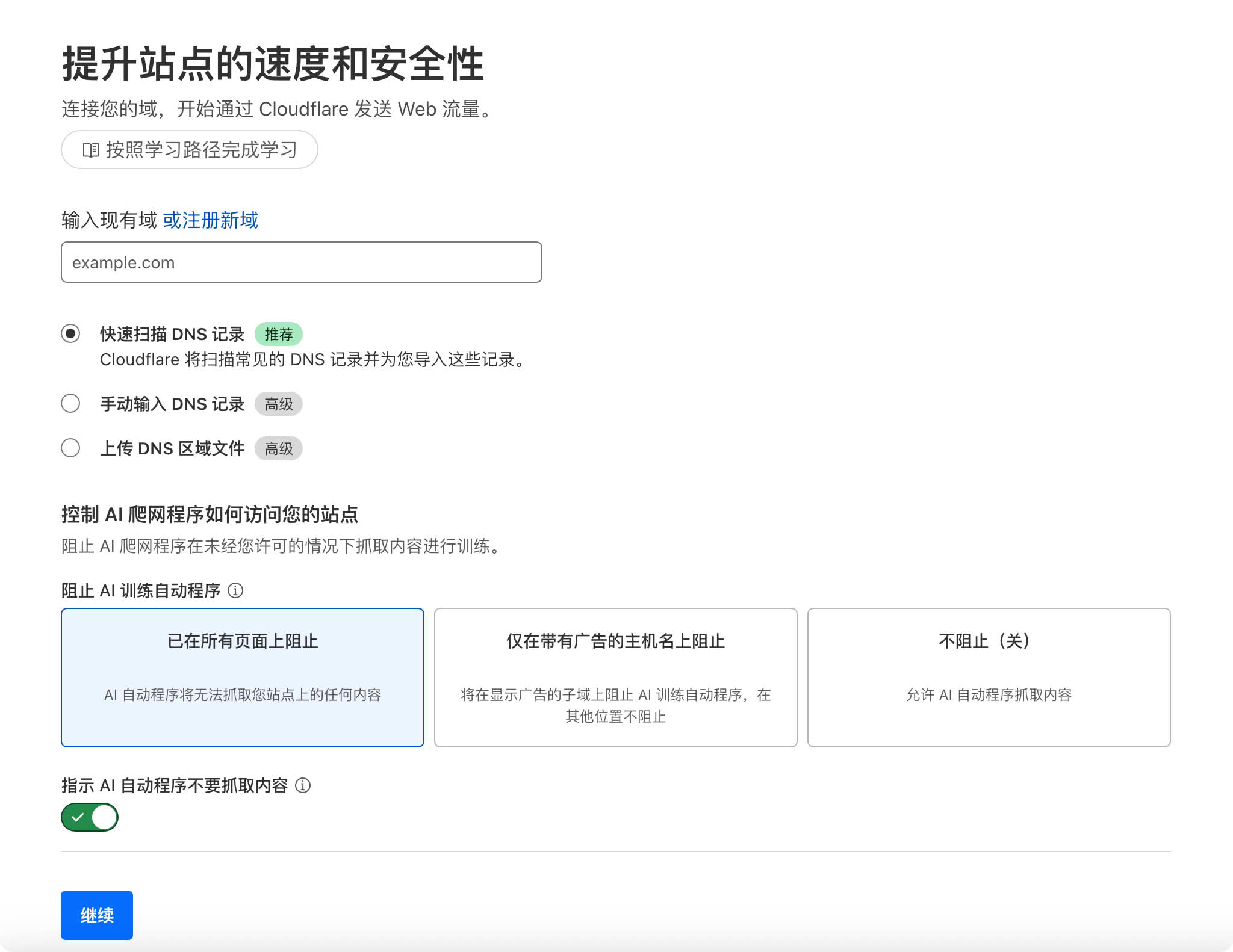Select the 已在所有页面上阻止 card

pos(242,677)
